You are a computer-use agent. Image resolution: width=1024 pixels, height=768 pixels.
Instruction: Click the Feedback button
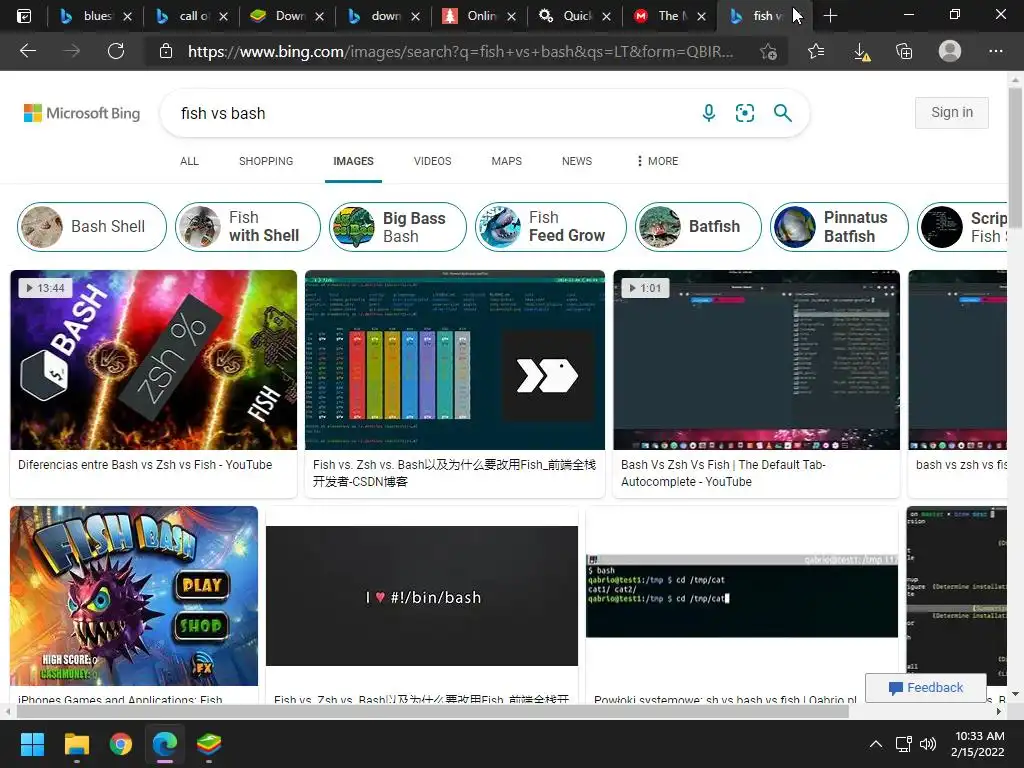[x=925, y=687]
